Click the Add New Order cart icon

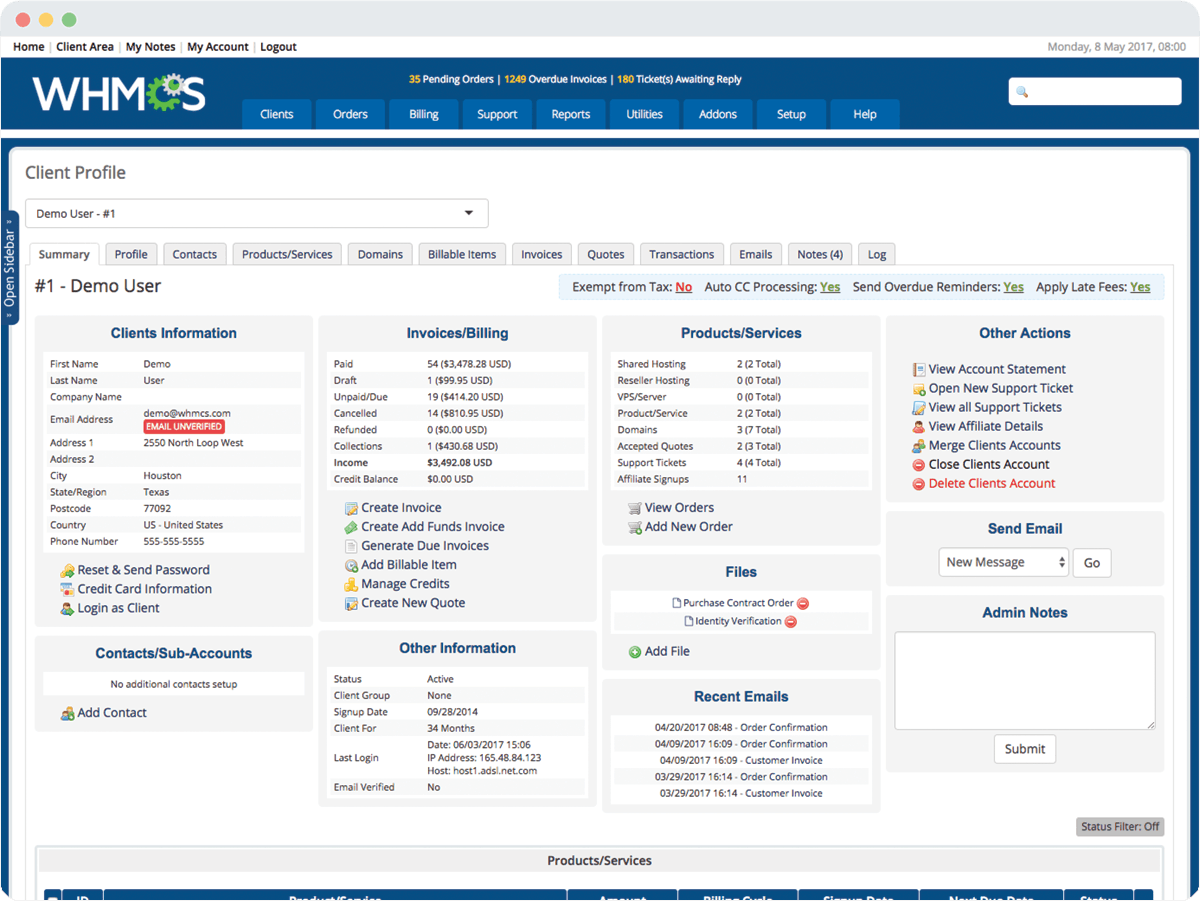pyautogui.click(x=634, y=528)
